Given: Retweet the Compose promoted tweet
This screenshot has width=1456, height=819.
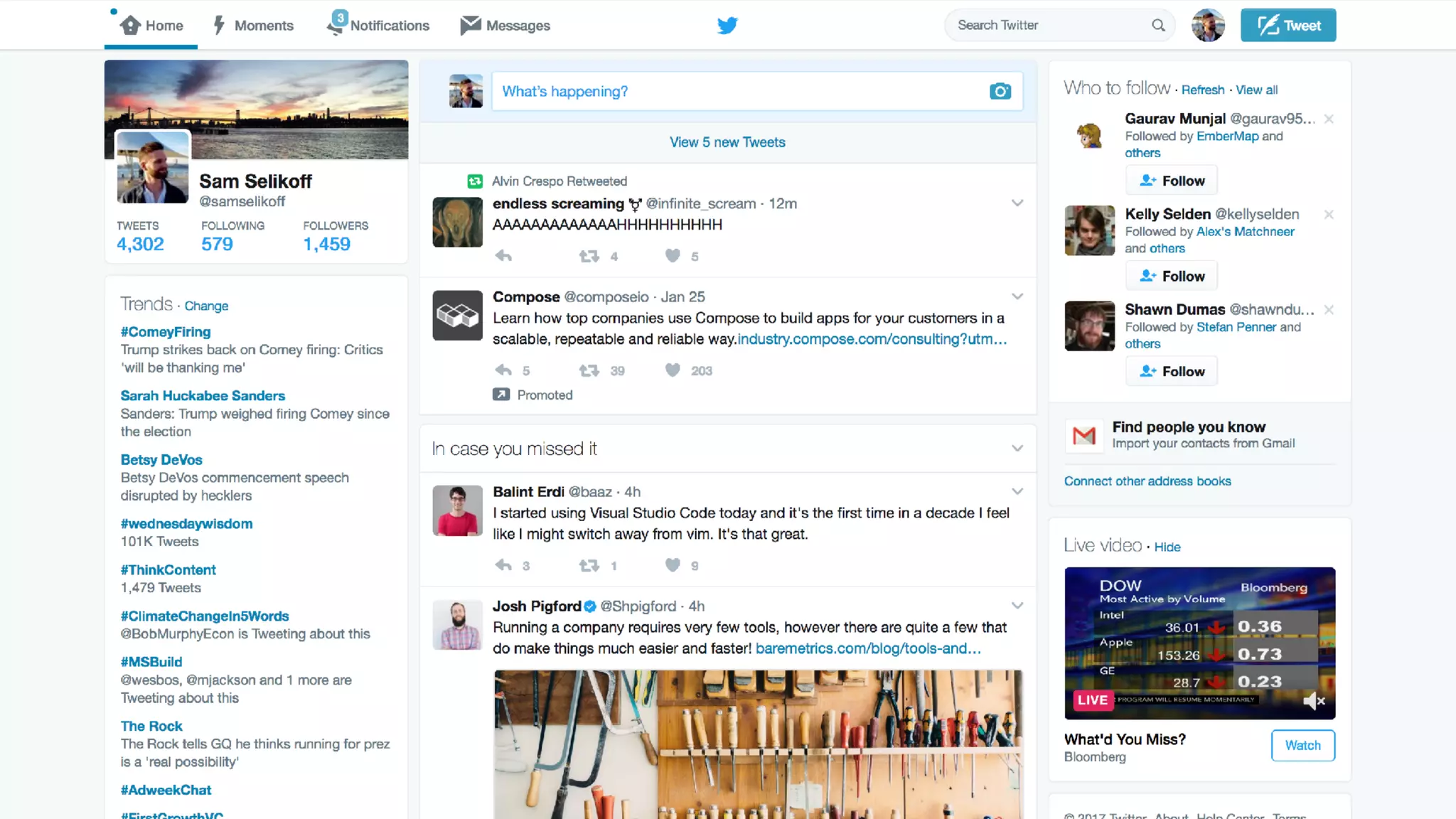Looking at the screenshot, I should click(589, 370).
